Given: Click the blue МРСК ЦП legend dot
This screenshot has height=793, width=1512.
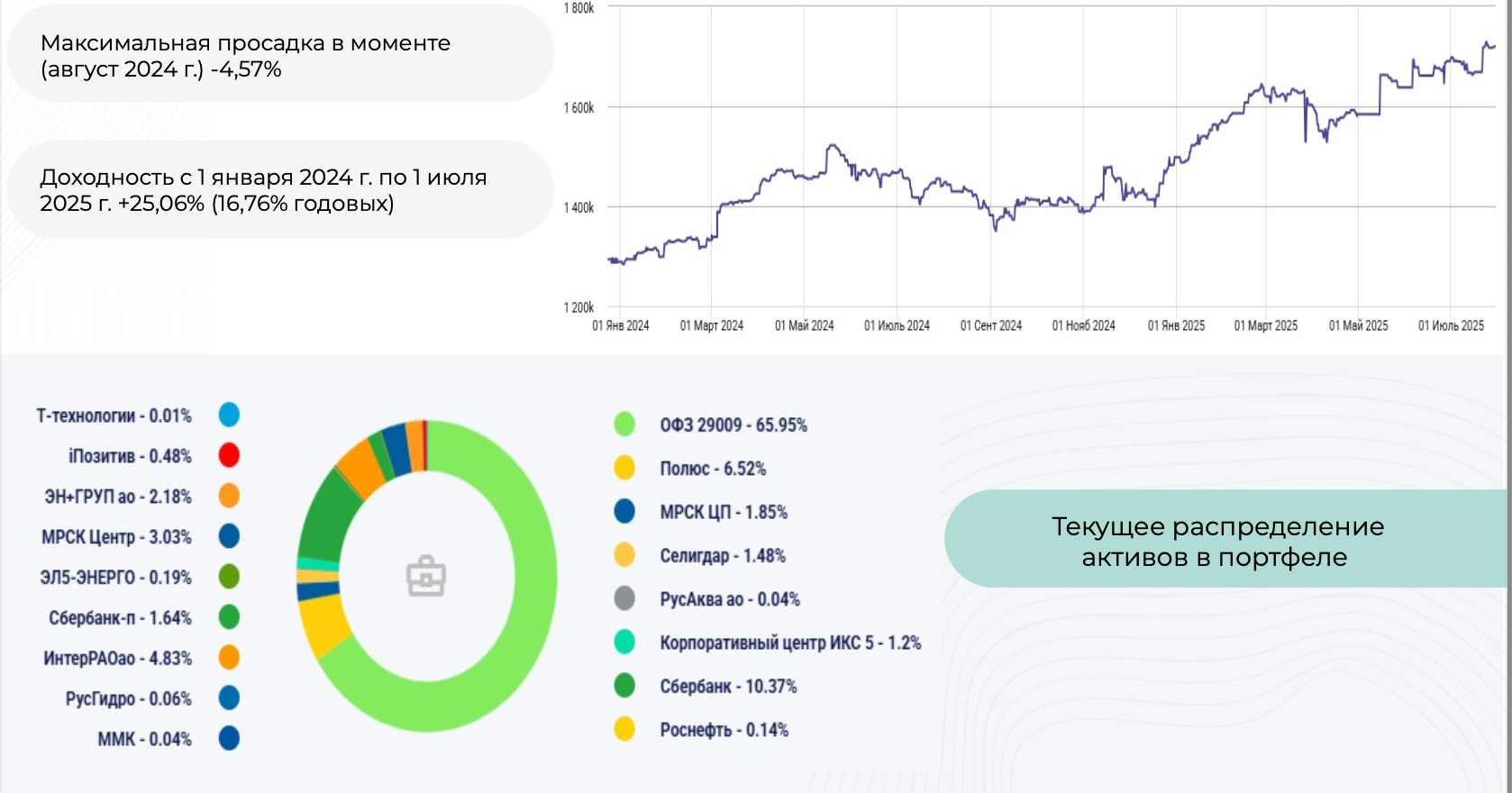Looking at the screenshot, I should [x=624, y=512].
